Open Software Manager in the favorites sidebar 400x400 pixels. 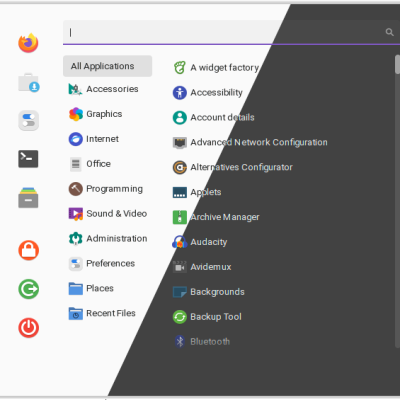pos(28,82)
